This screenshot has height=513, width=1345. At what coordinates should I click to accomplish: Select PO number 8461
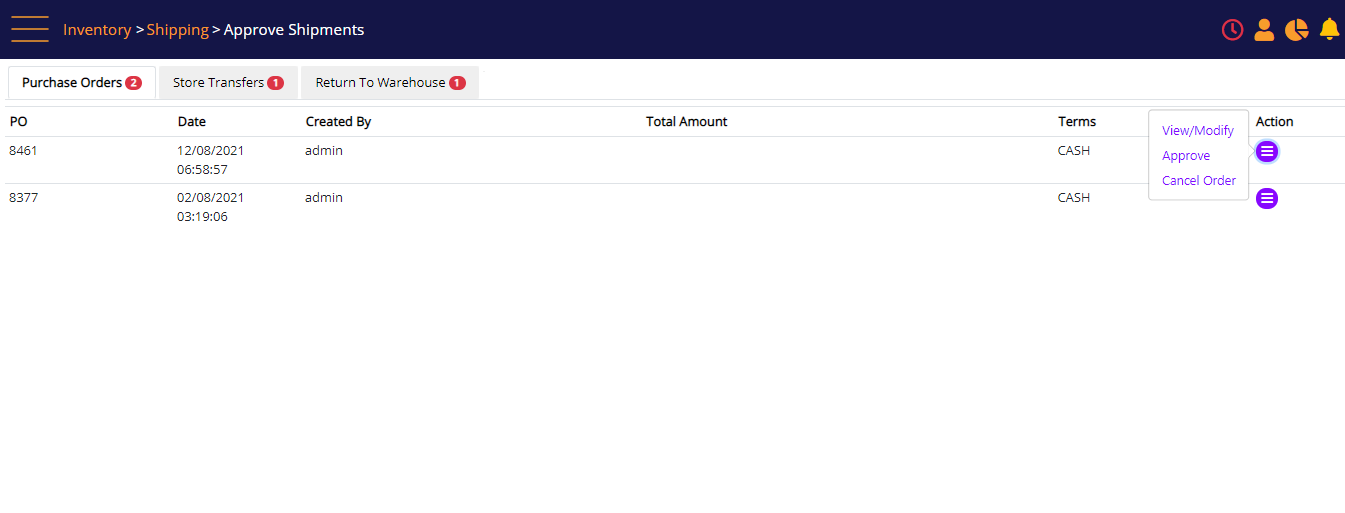(22, 151)
